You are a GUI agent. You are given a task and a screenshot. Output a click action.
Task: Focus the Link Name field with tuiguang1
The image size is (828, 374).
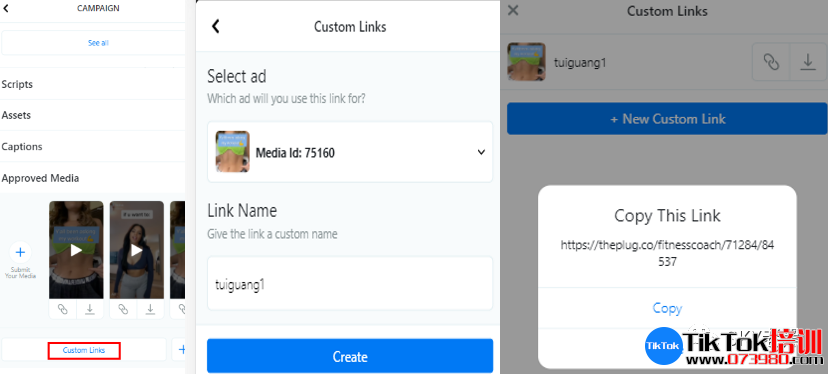click(350, 284)
